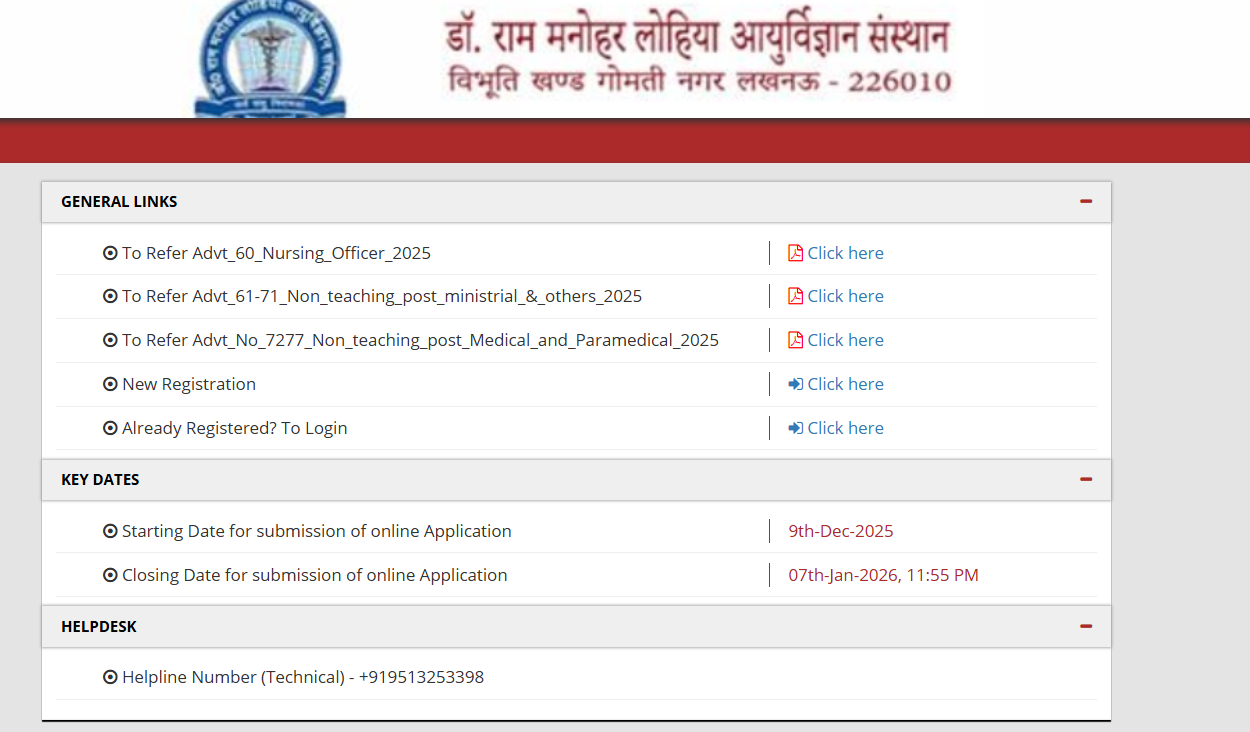Image resolution: width=1250 pixels, height=732 pixels.
Task: Click the institute logo emblem
Action: 268,60
